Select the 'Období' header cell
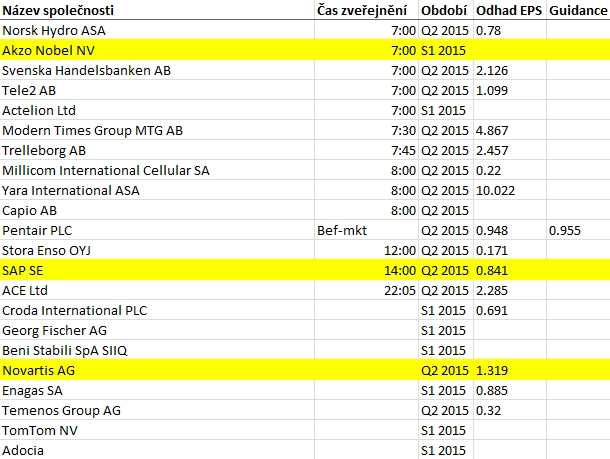Viewport: 610px width, 459px height. (446, 10)
